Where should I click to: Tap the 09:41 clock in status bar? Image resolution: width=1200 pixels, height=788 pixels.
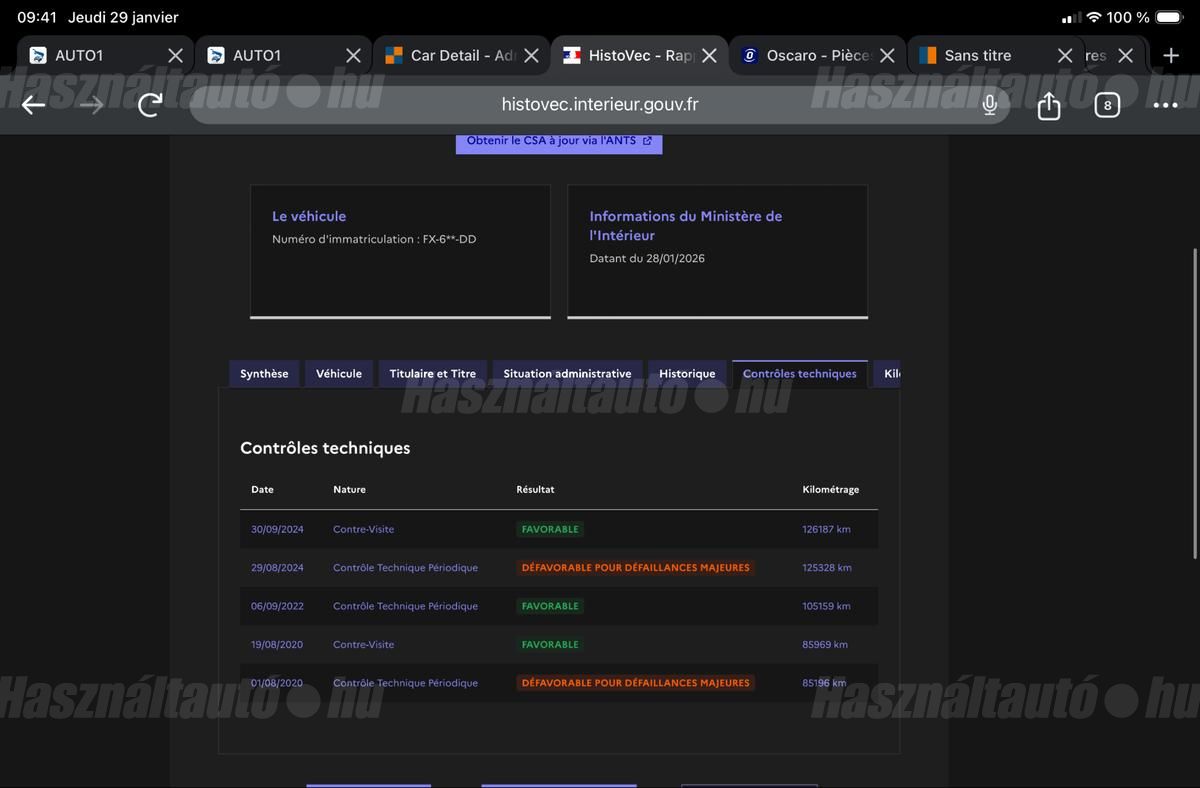coord(37,18)
